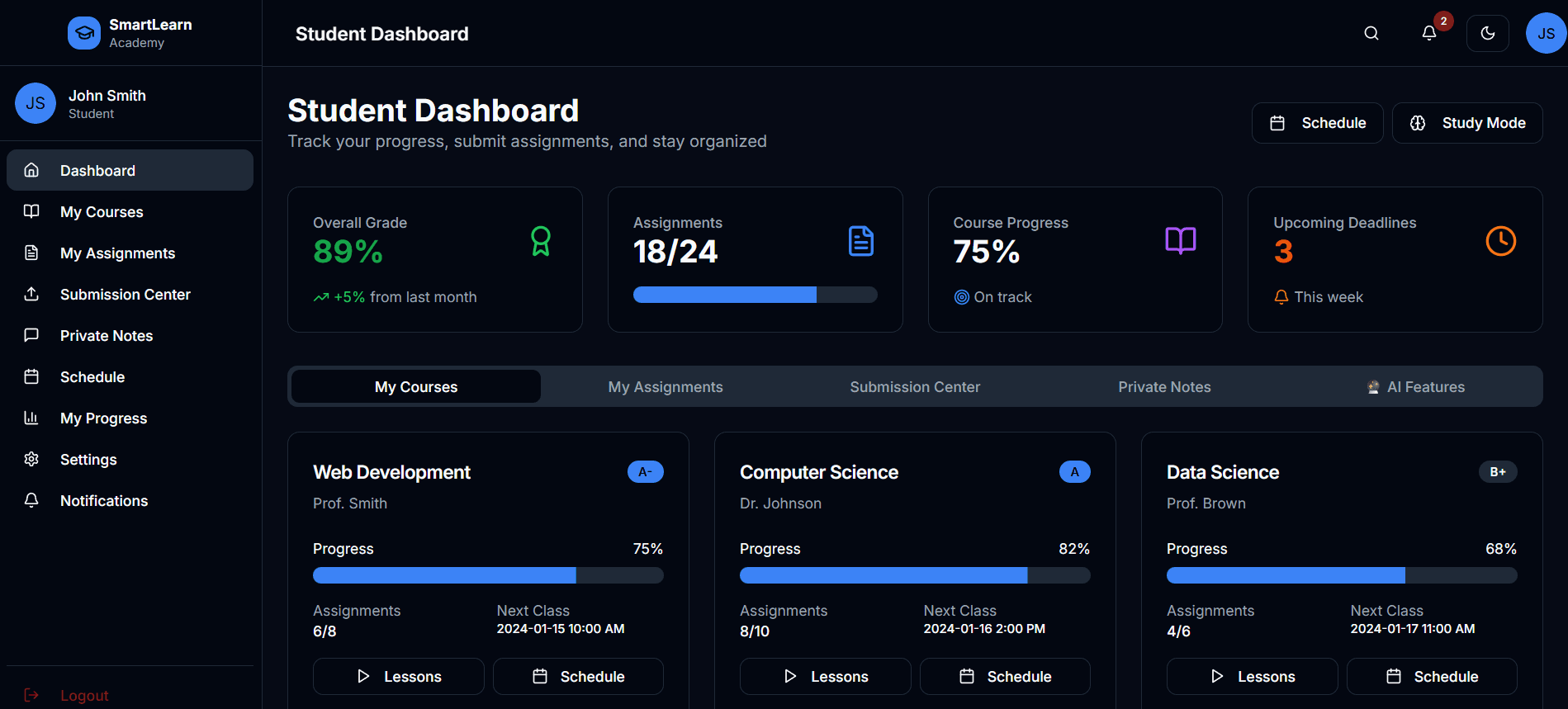Click the SmartLearn graduation cap logo
The height and width of the screenshot is (709, 1568).
click(83, 33)
